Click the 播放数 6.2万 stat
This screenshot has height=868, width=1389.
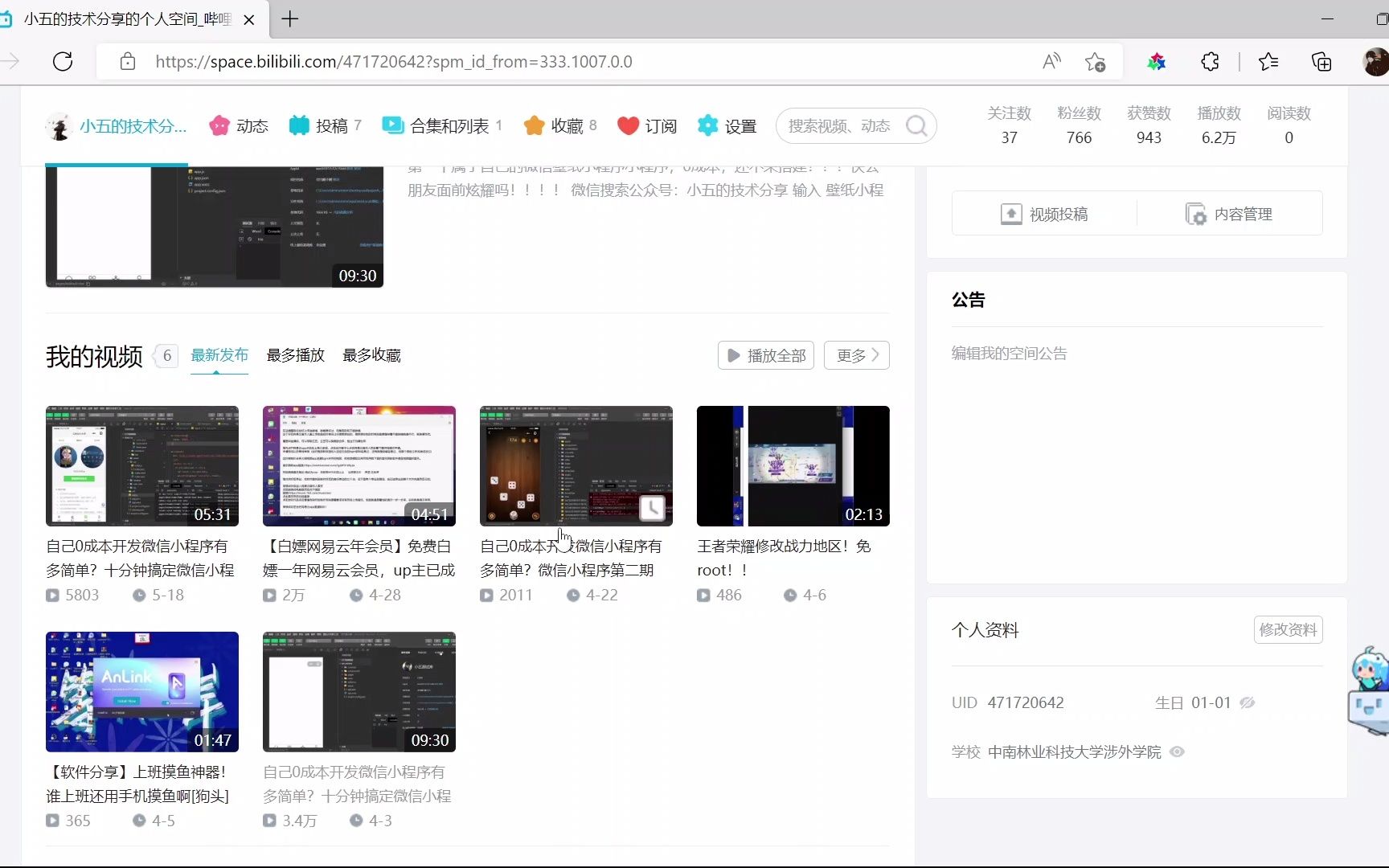click(x=1219, y=125)
